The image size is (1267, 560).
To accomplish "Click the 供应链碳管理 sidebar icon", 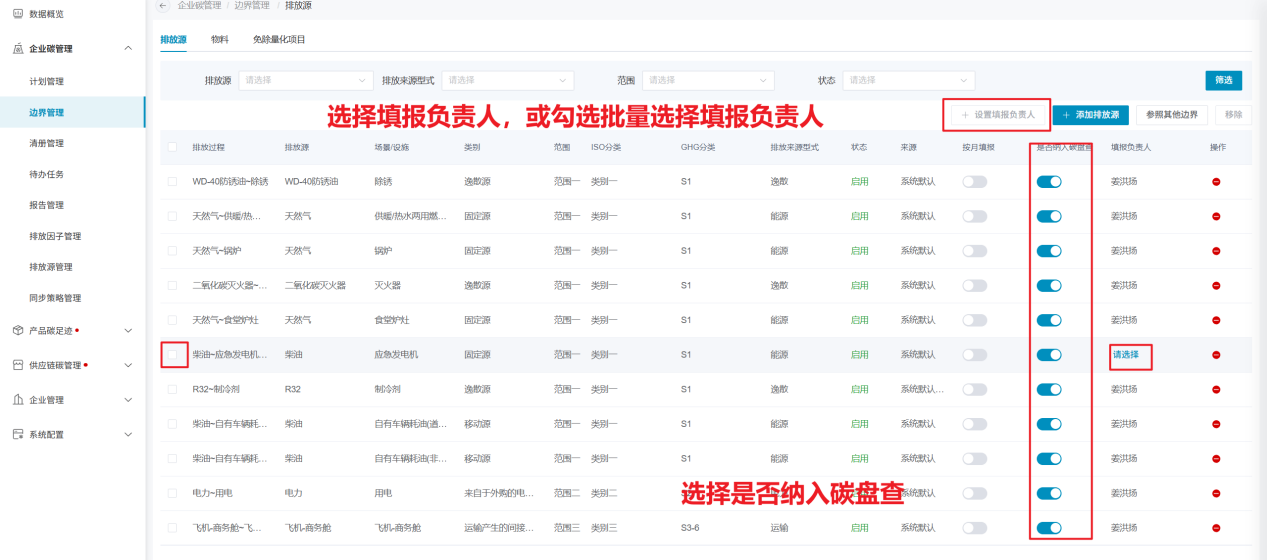I will pyautogui.click(x=18, y=365).
